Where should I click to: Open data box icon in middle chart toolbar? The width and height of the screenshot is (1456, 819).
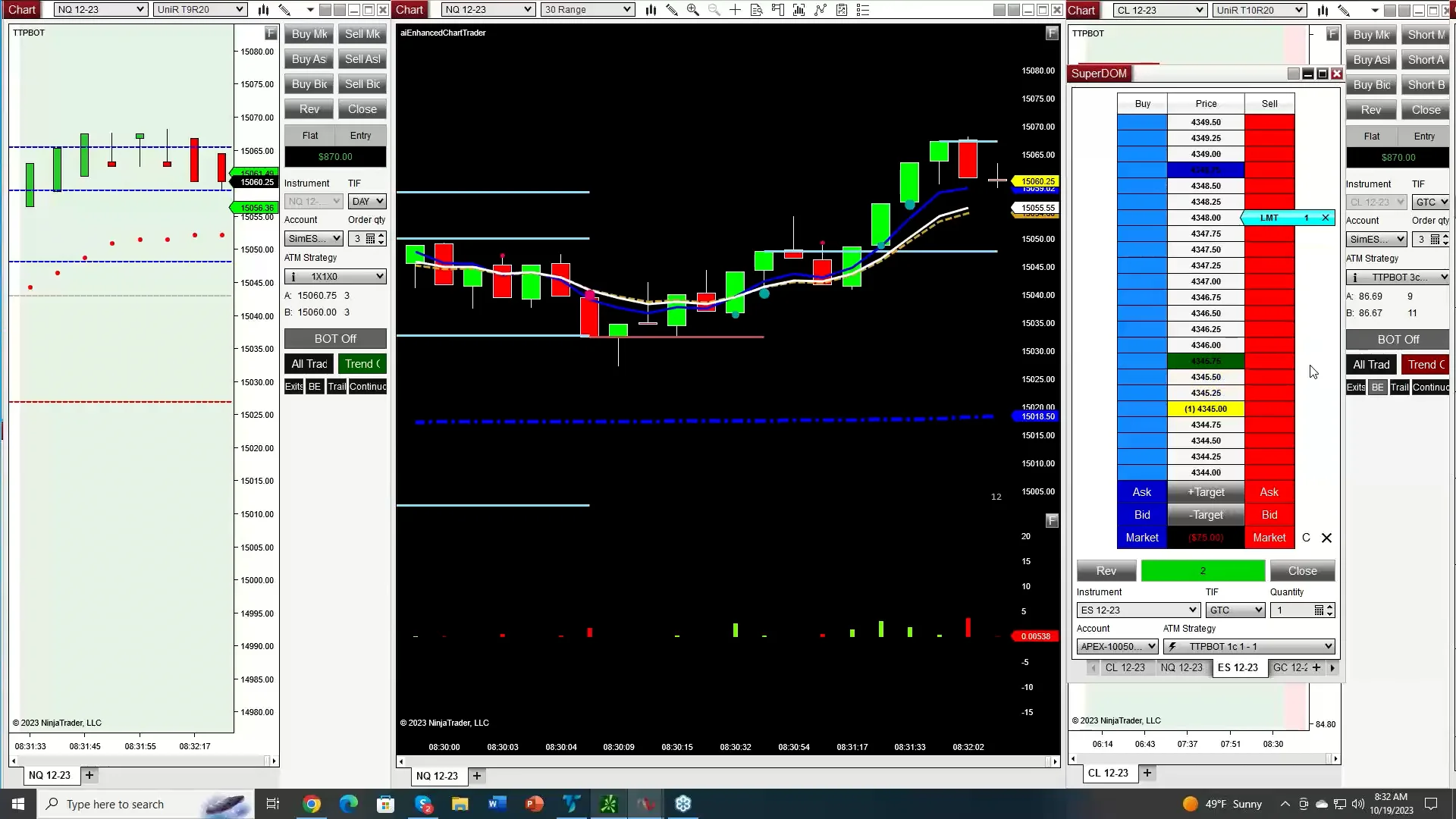[x=756, y=10]
